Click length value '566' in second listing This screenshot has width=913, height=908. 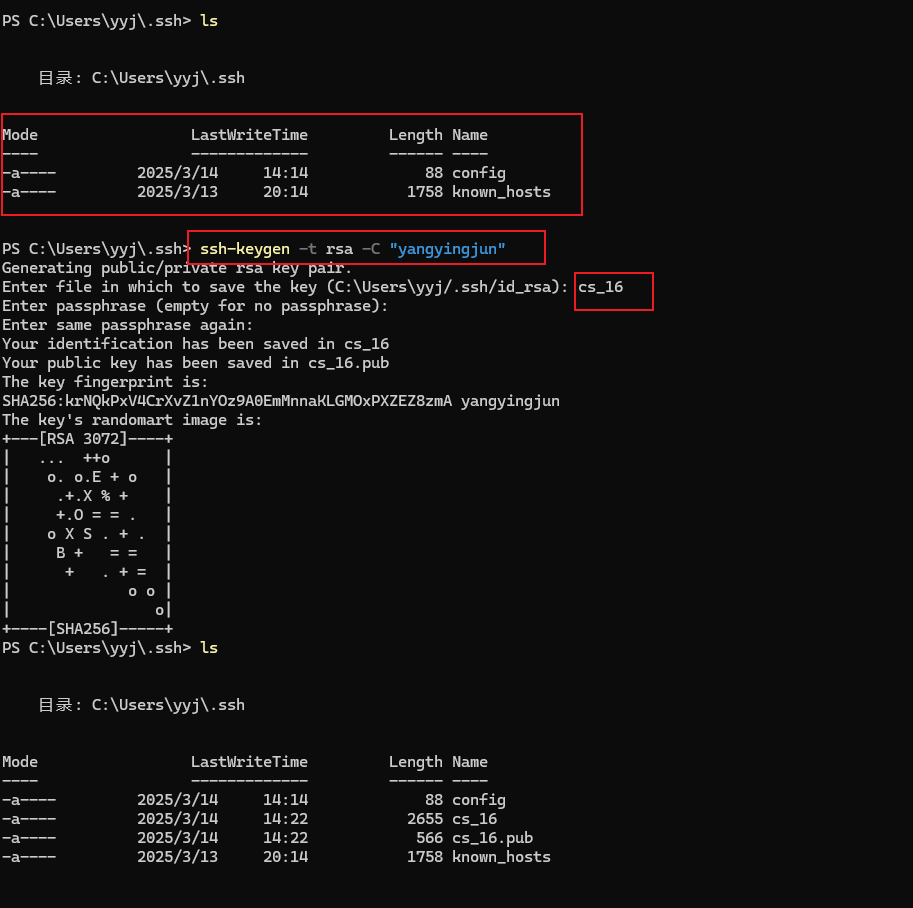(x=429, y=838)
